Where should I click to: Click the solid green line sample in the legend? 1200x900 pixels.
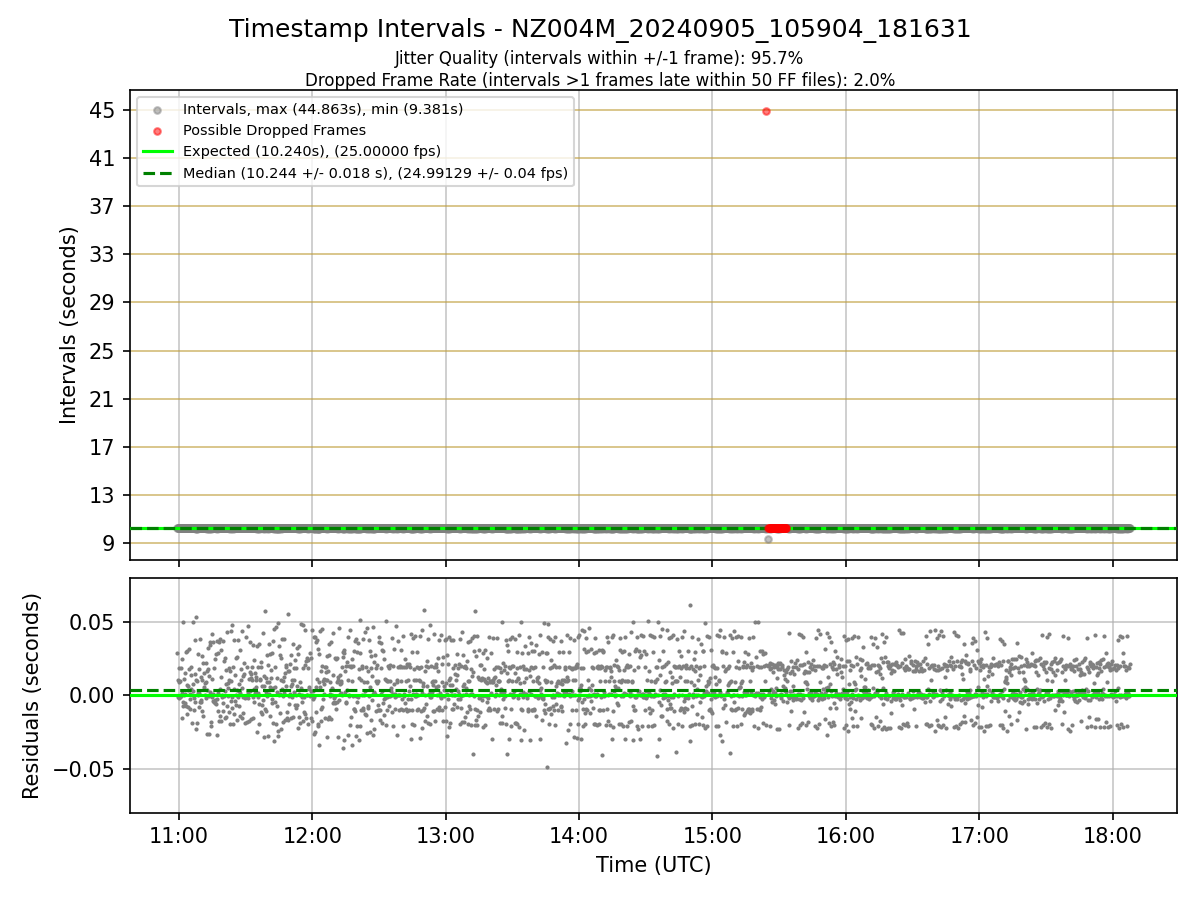[158, 151]
